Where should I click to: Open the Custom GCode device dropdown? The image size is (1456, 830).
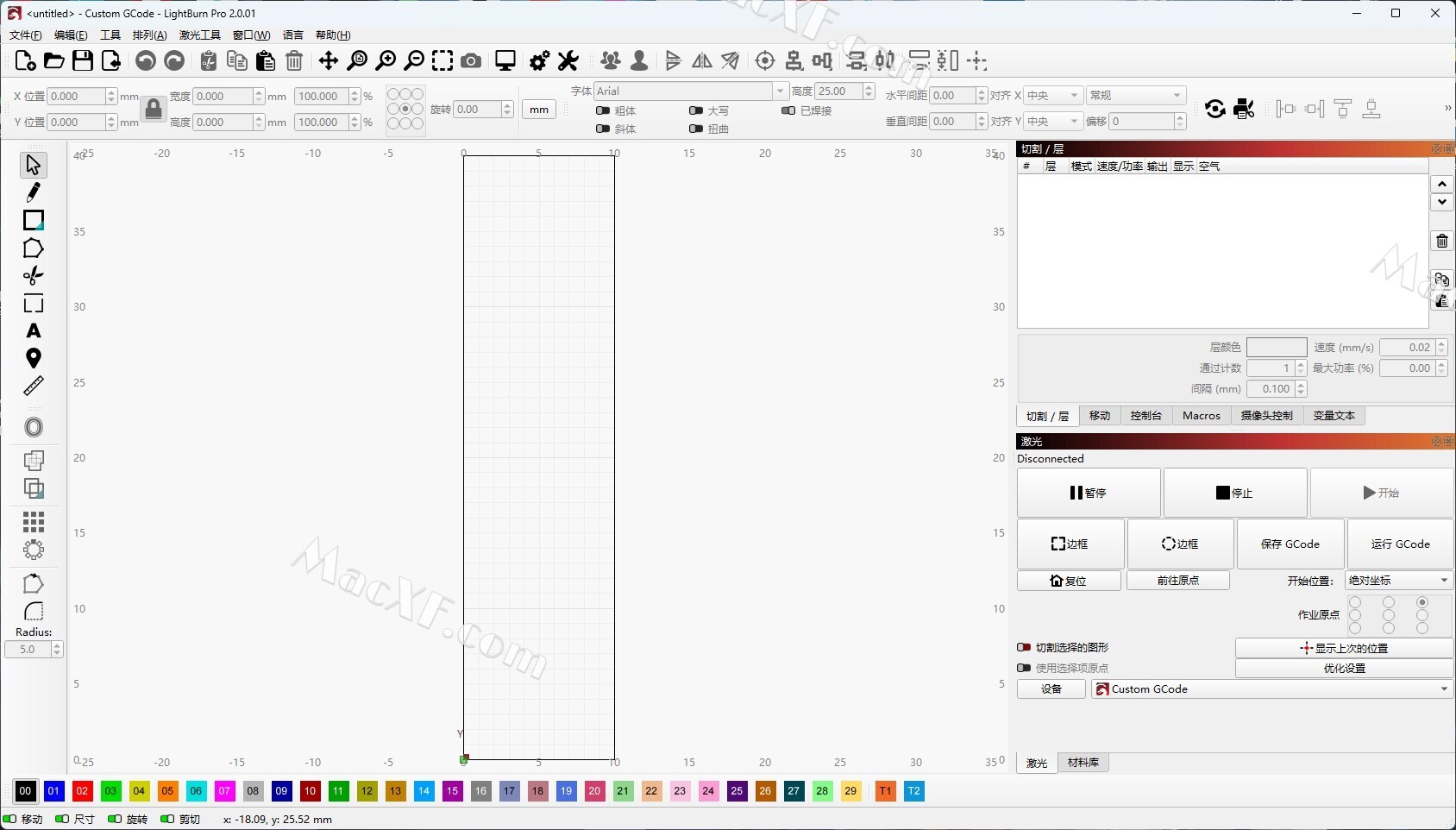tap(1271, 689)
